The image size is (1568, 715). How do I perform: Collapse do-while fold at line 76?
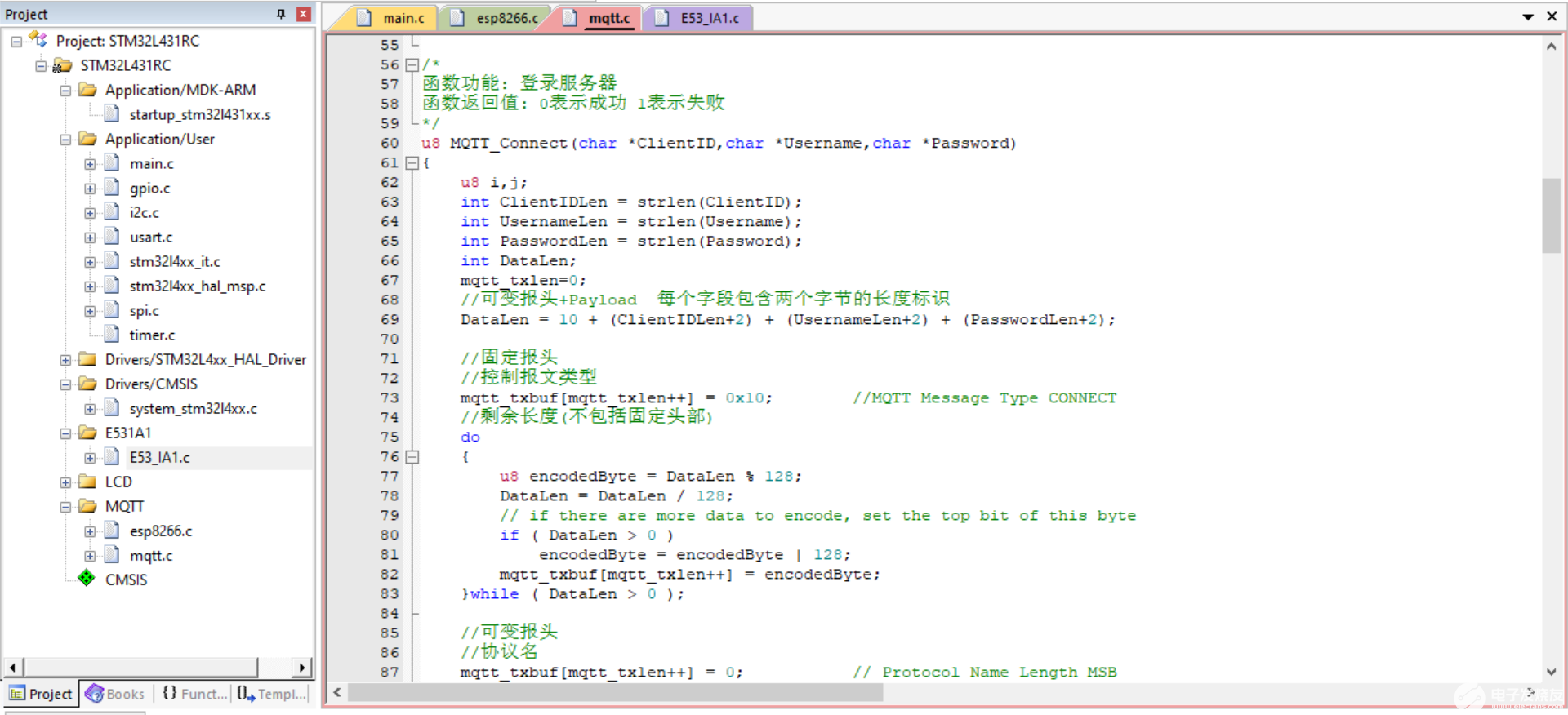point(412,456)
